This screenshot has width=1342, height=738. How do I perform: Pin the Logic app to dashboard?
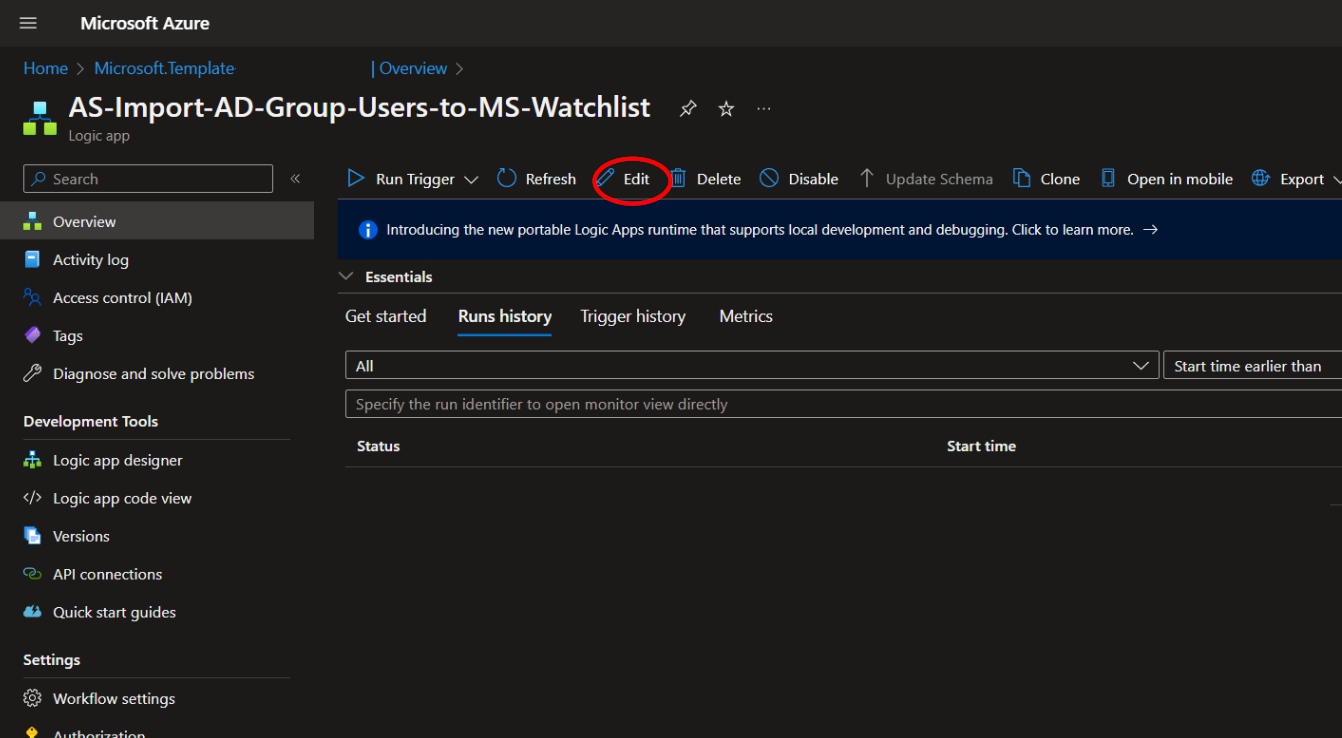pos(688,109)
